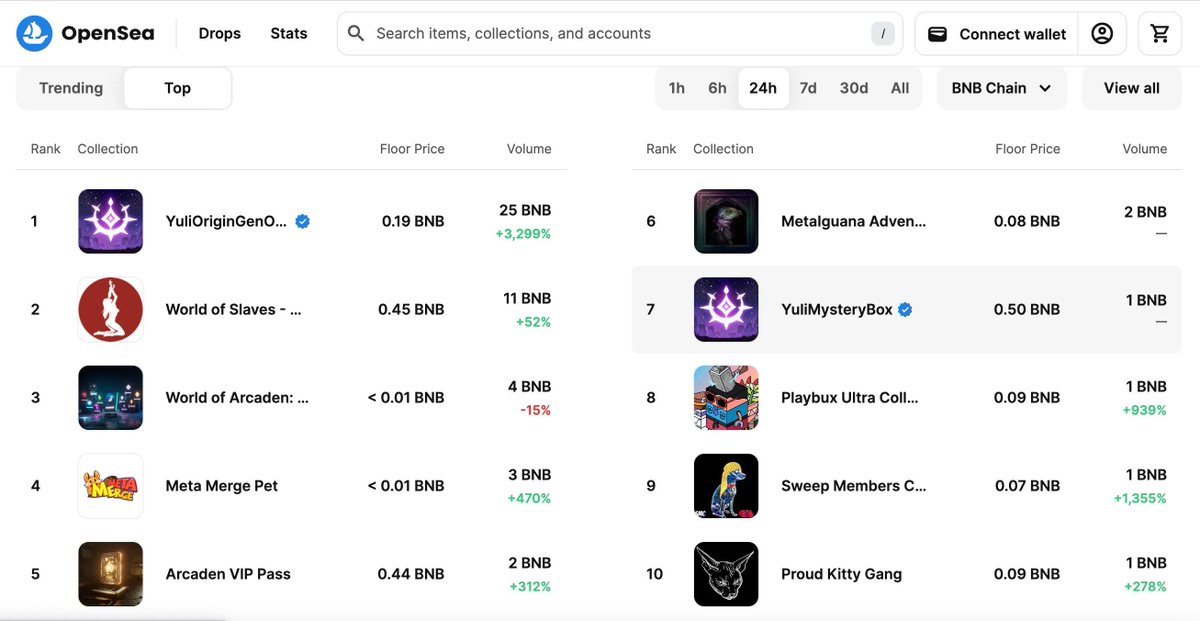Open YuliOriginGenO collection thumbnail
This screenshot has height=621, width=1200.
point(111,221)
